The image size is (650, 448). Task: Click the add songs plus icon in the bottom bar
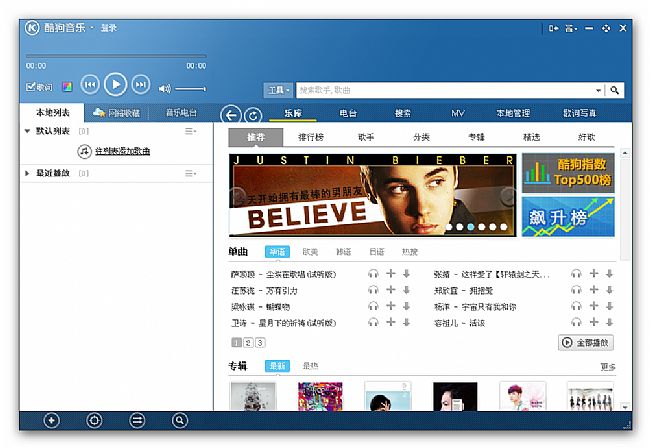[51, 420]
